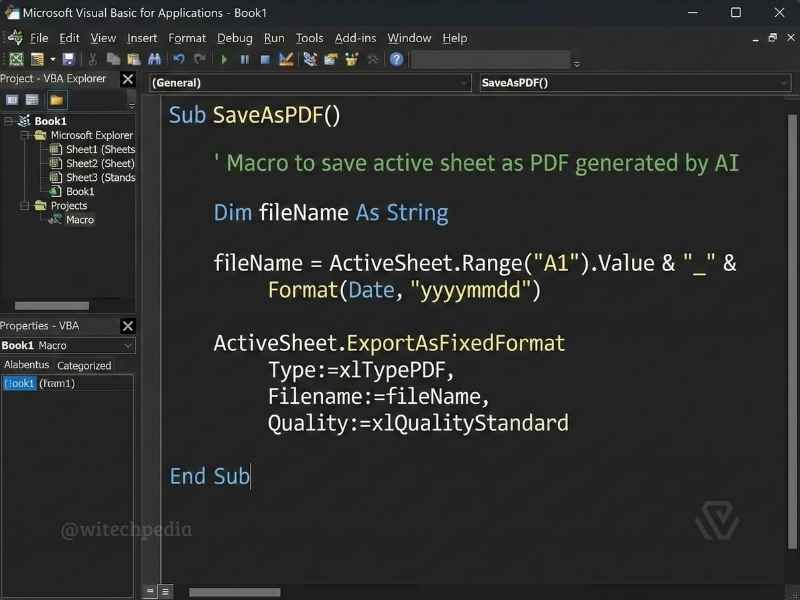Run the macro with the green play icon

coord(224,60)
